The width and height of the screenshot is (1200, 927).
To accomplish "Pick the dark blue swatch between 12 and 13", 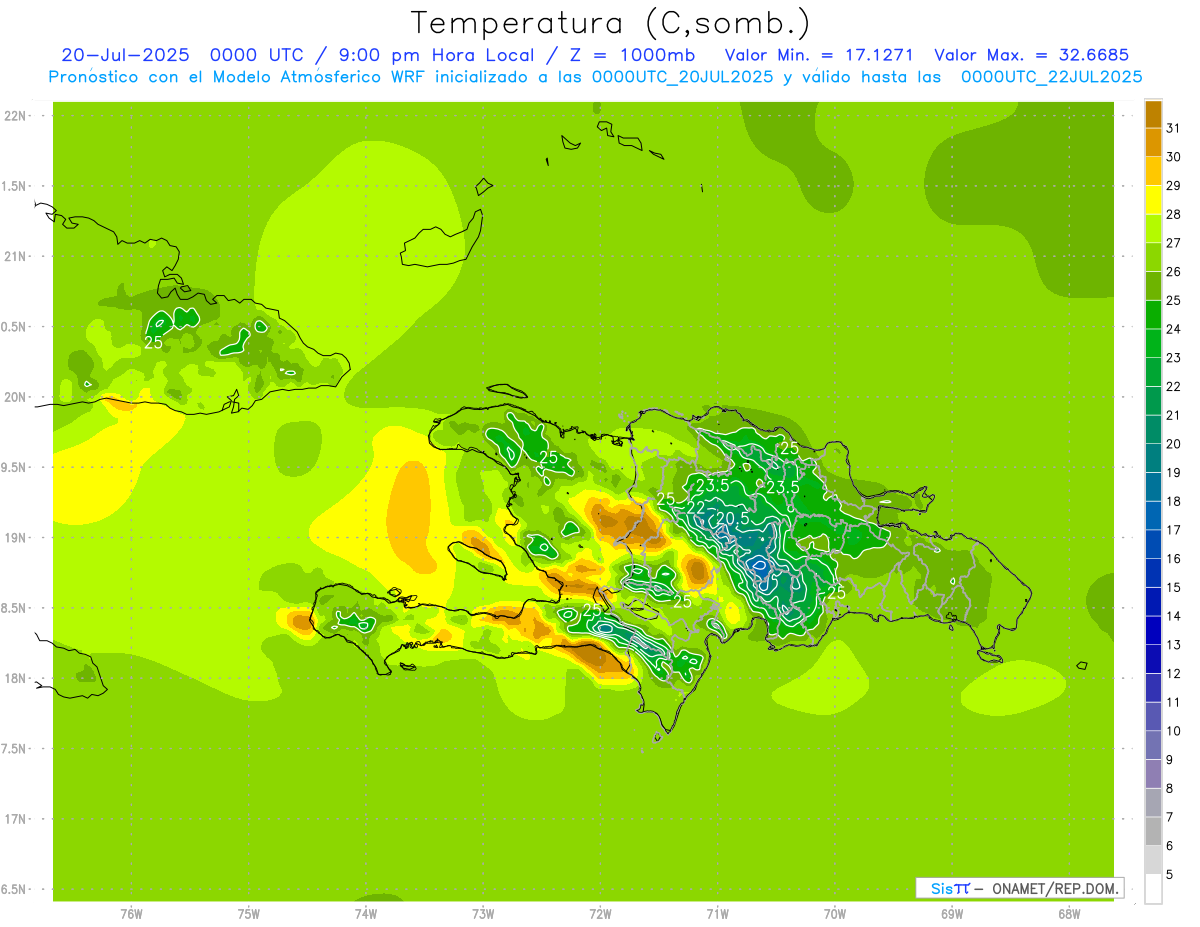I will [x=1153, y=659].
